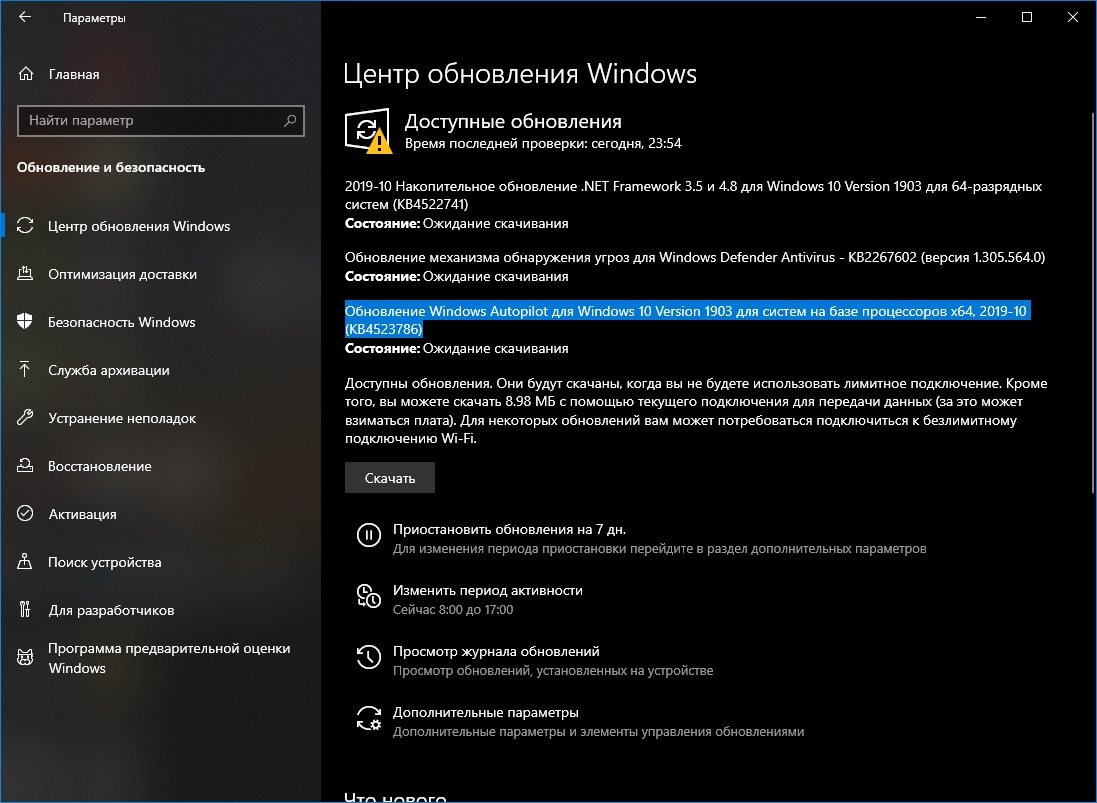Viewport: 1097px width, 803px height.
Task: Open Просмотр журнала обновлений
Action: coord(496,651)
